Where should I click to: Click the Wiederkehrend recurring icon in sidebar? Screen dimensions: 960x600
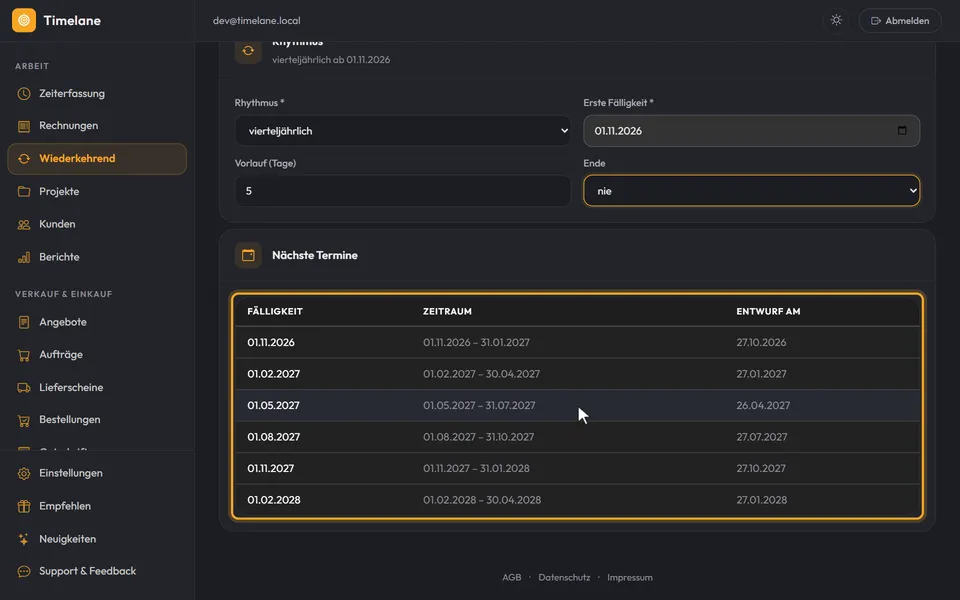tap(24, 159)
